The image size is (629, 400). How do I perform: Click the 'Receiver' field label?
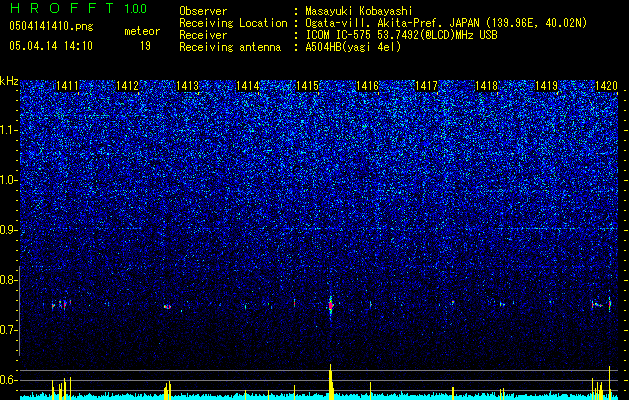pos(203,35)
